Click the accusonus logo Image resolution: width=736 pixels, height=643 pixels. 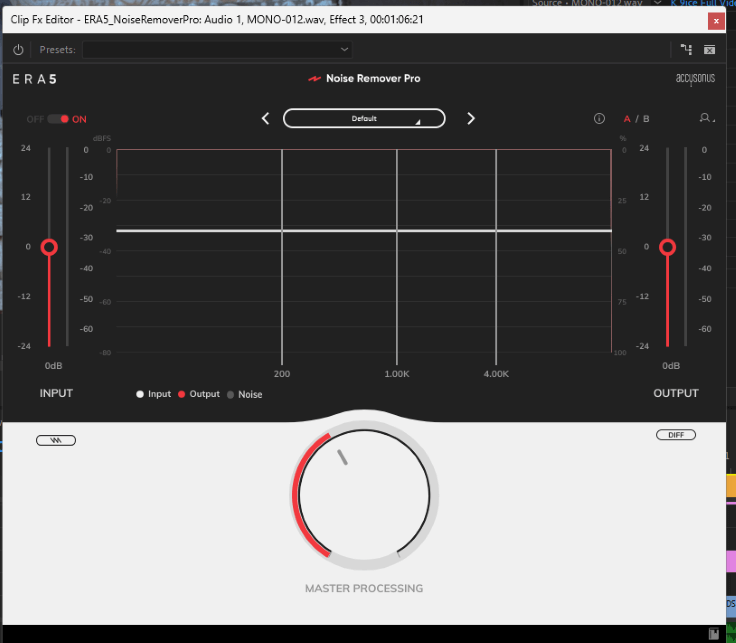695,79
